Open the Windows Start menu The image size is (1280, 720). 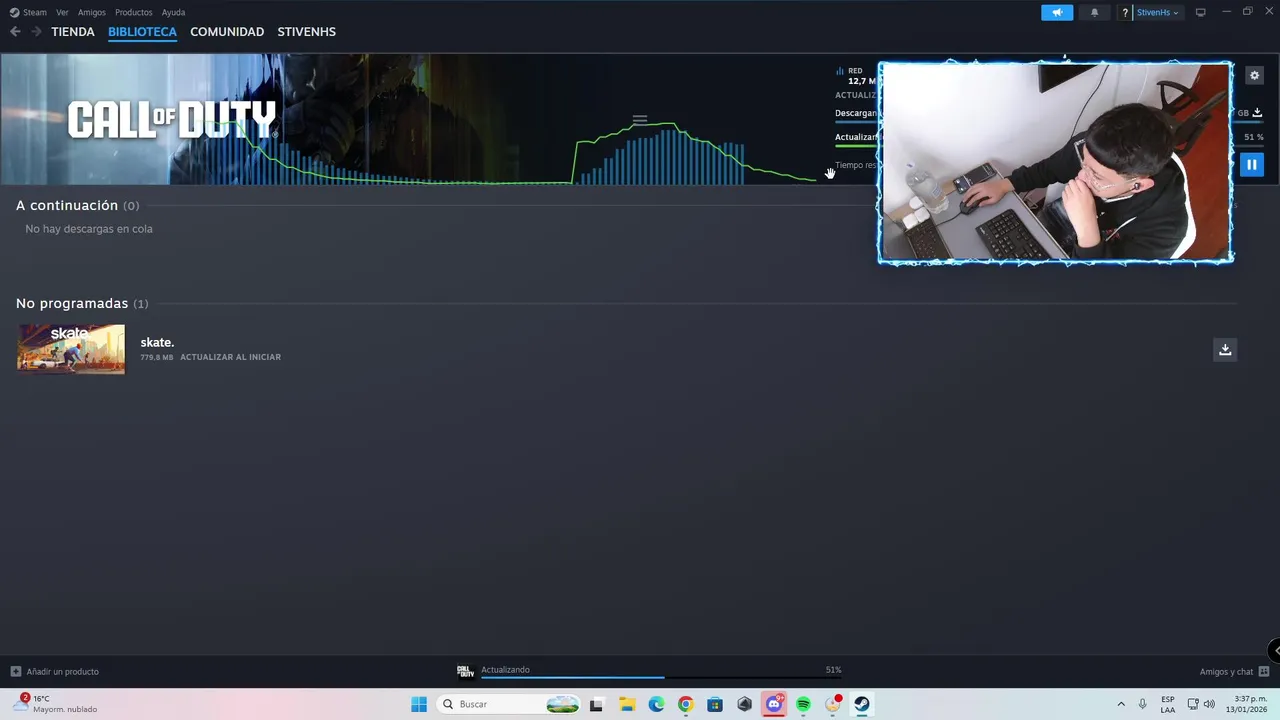[419, 704]
